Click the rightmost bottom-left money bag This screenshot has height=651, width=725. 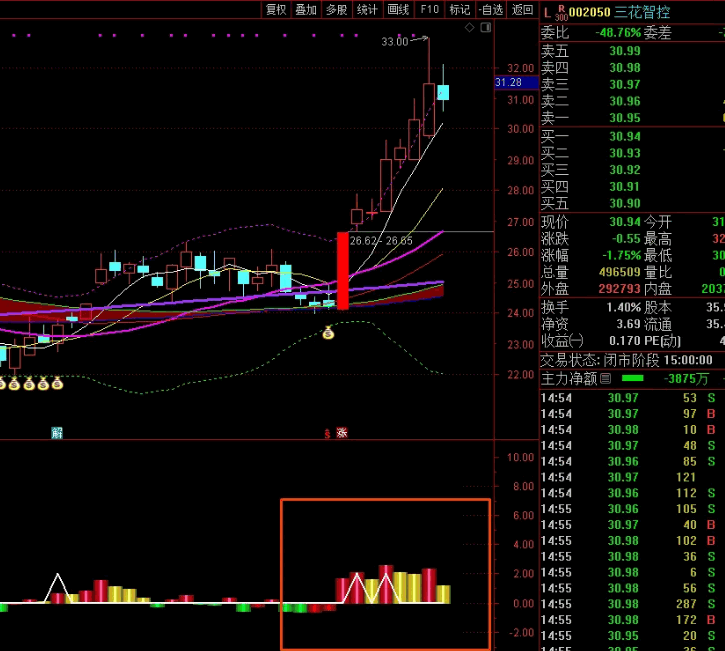tap(57, 383)
